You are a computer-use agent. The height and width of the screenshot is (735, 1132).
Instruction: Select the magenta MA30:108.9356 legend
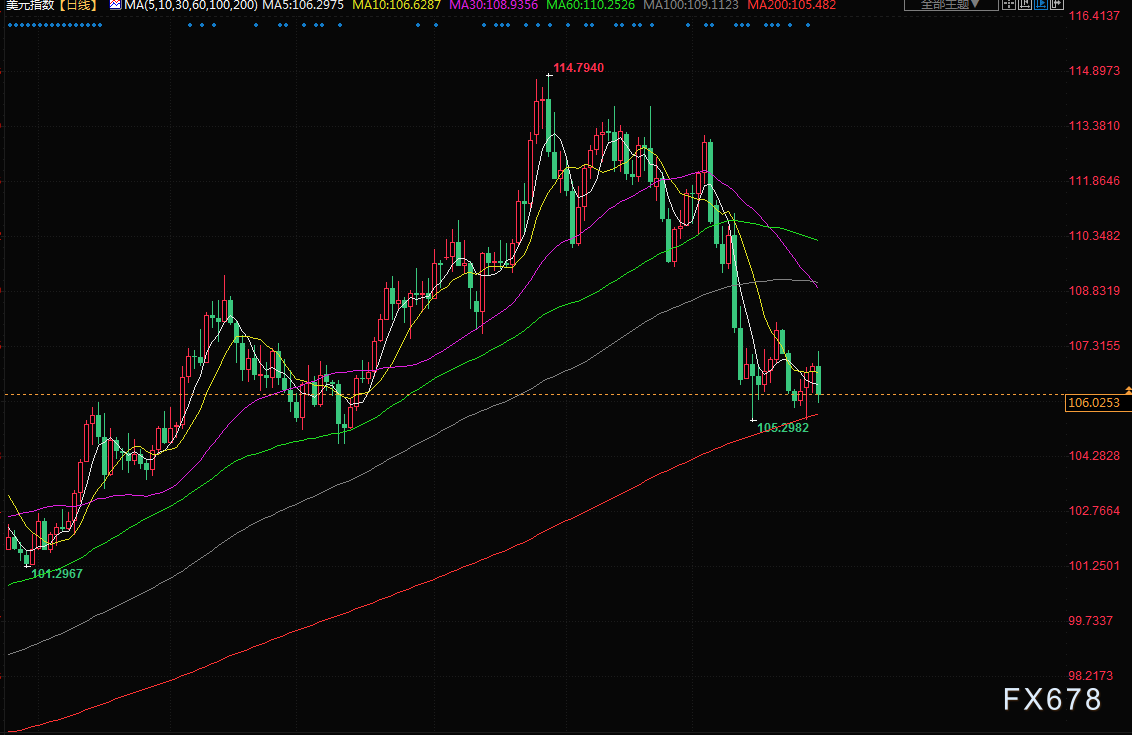point(494,5)
